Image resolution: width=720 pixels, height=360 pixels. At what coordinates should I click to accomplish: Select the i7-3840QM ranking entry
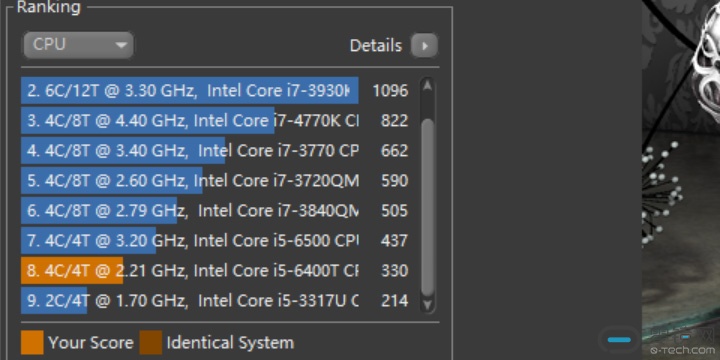coord(215,211)
